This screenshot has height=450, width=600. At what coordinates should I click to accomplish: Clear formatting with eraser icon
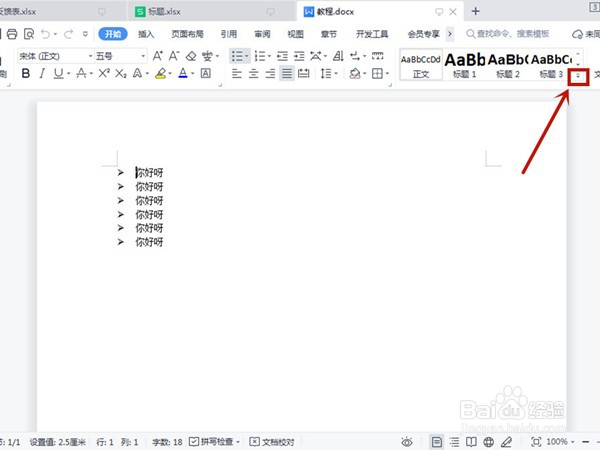[x=191, y=56]
